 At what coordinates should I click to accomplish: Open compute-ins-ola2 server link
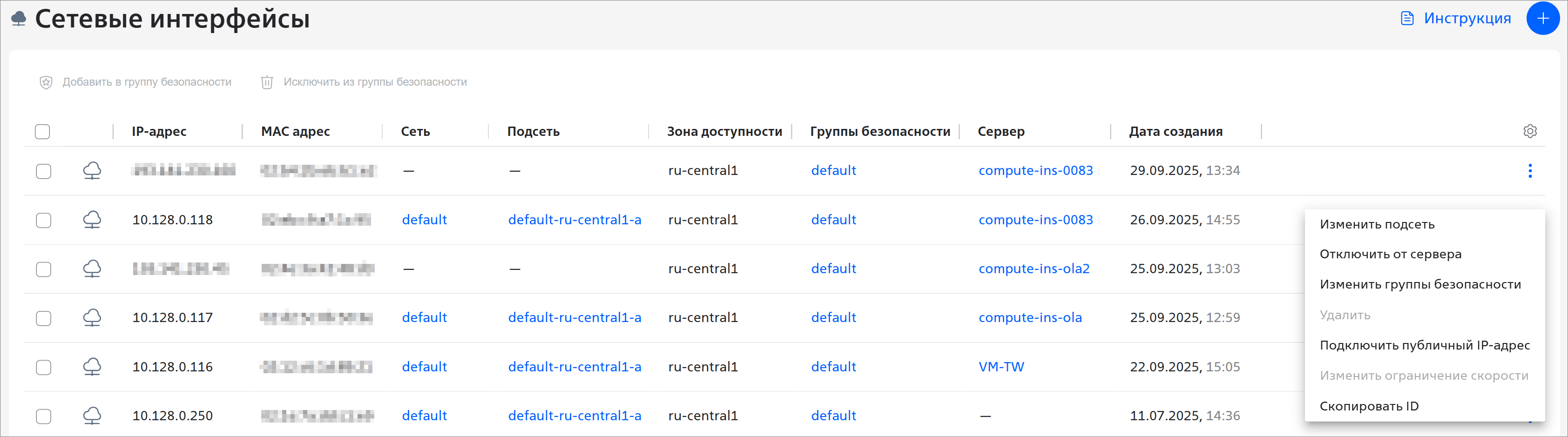pyautogui.click(x=1034, y=269)
